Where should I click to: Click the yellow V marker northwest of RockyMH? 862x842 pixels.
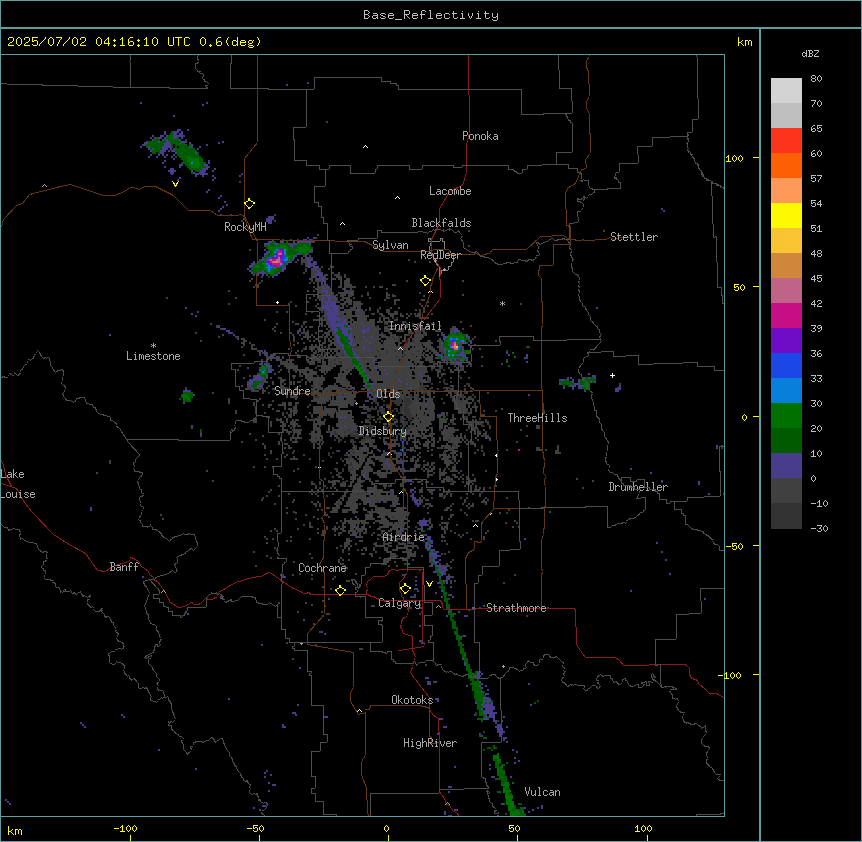[175, 184]
